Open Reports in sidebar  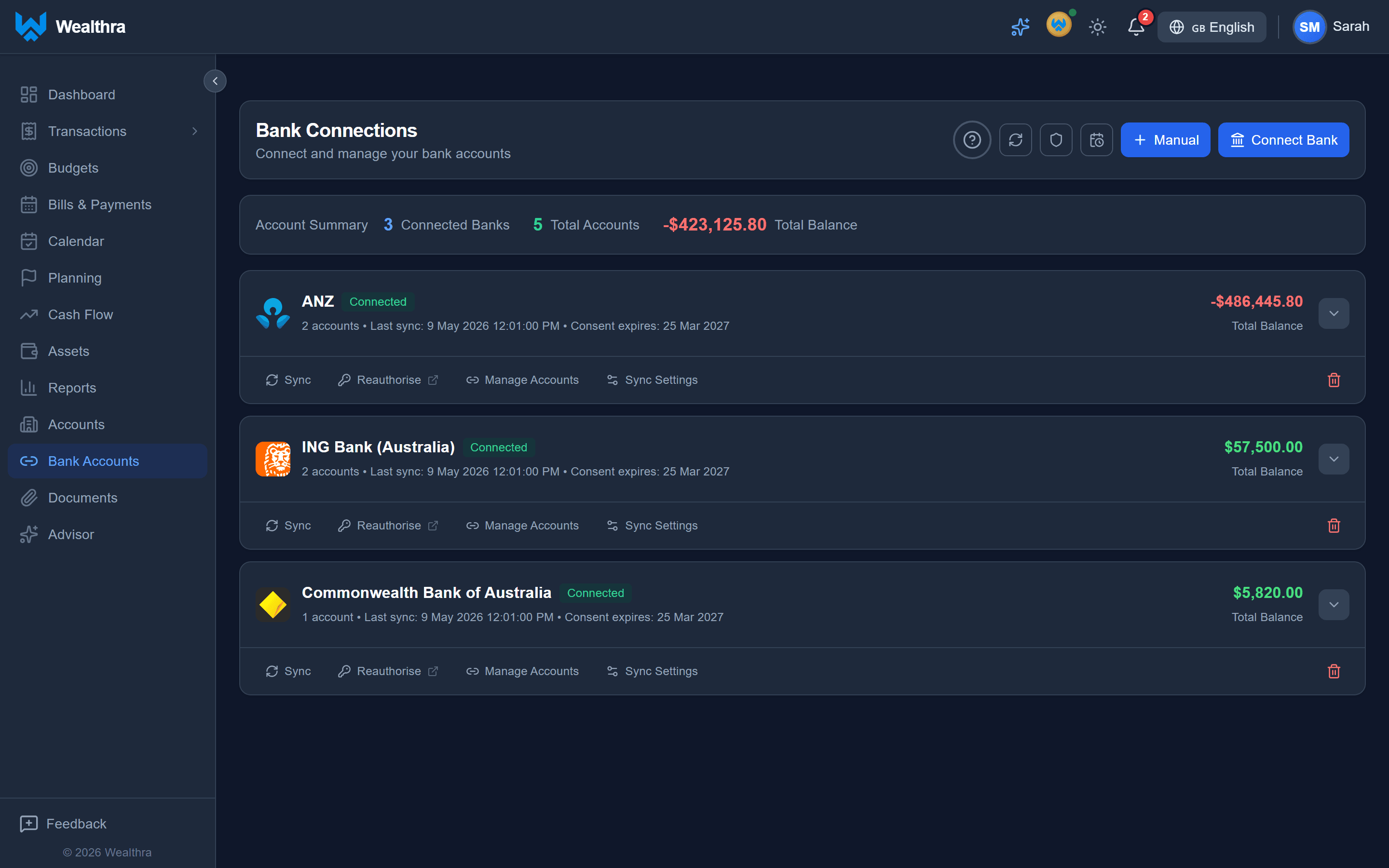tap(108, 388)
